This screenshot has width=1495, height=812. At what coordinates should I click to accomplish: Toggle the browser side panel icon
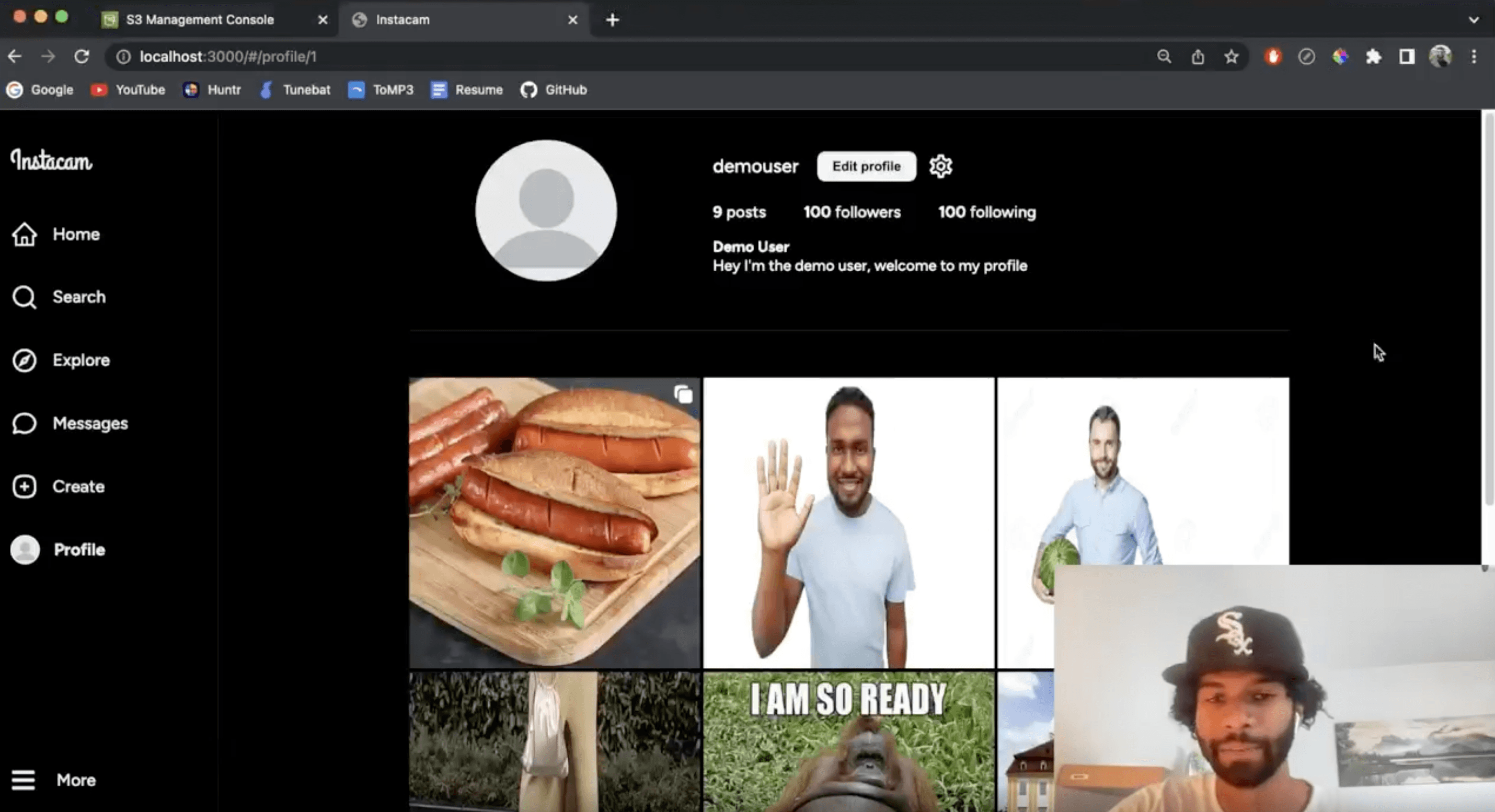[x=1407, y=56]
